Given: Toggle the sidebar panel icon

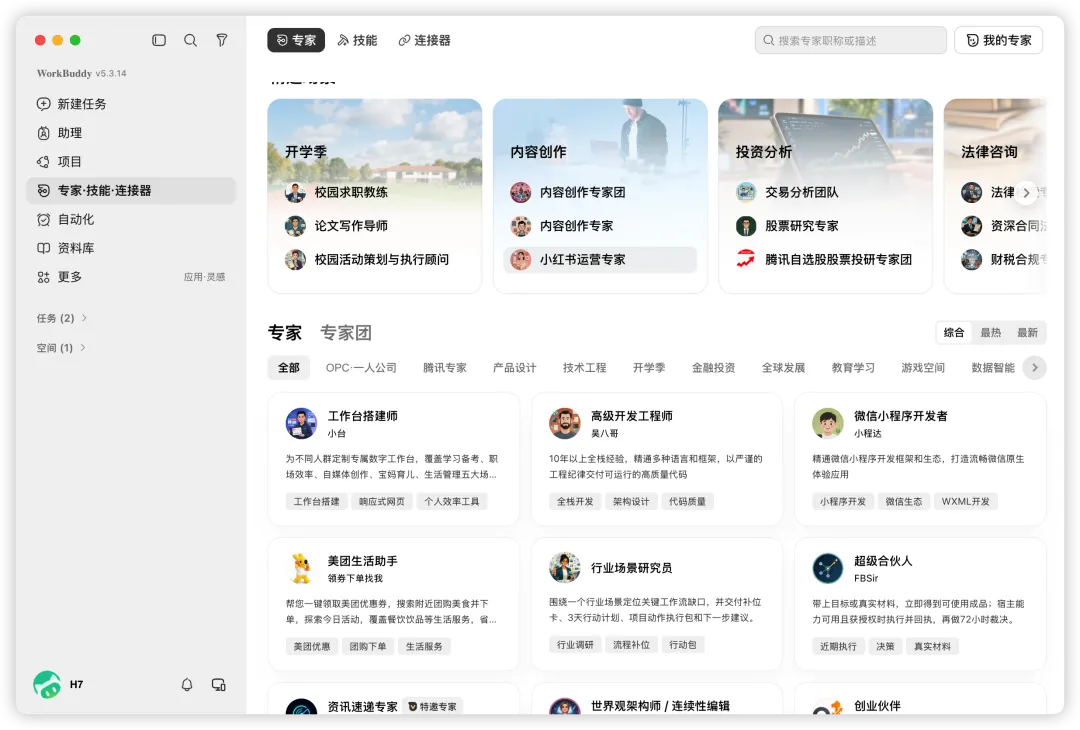Looking at the screenshot, I should coord(159,40).
